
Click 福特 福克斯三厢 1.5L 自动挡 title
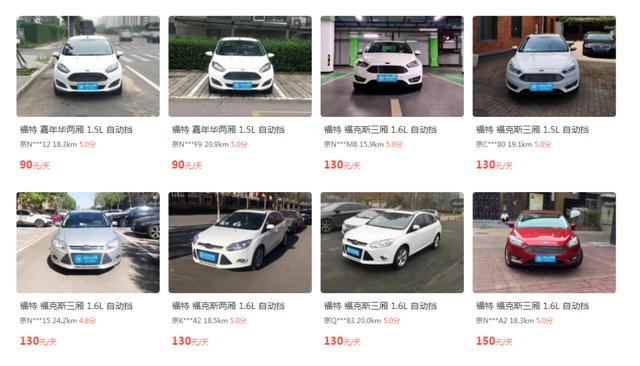click(532, 130)
